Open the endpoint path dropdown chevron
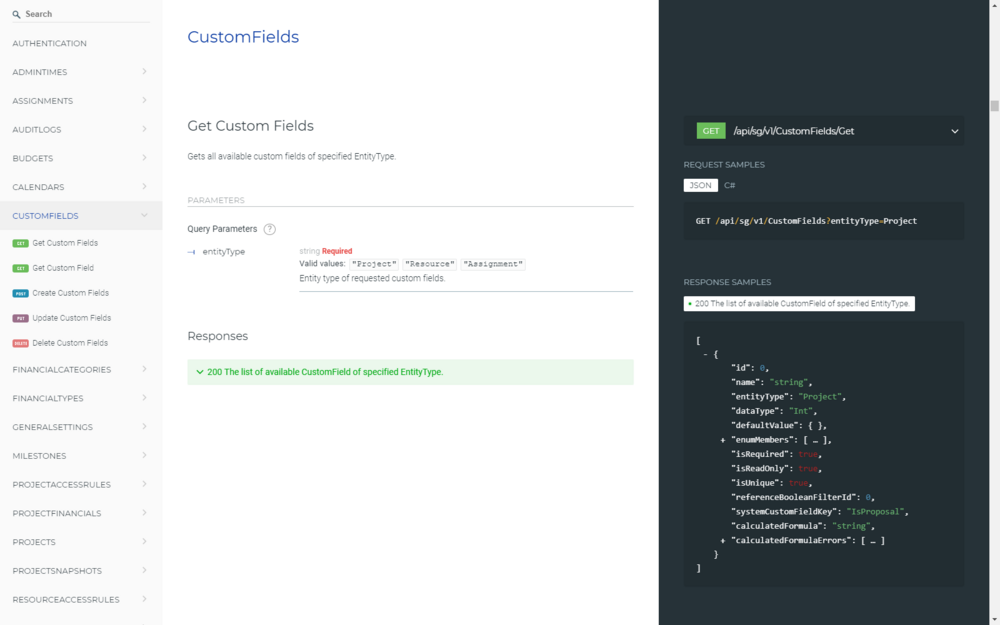The width and height of the screenshot is (1000, 625). coord(954,131)
